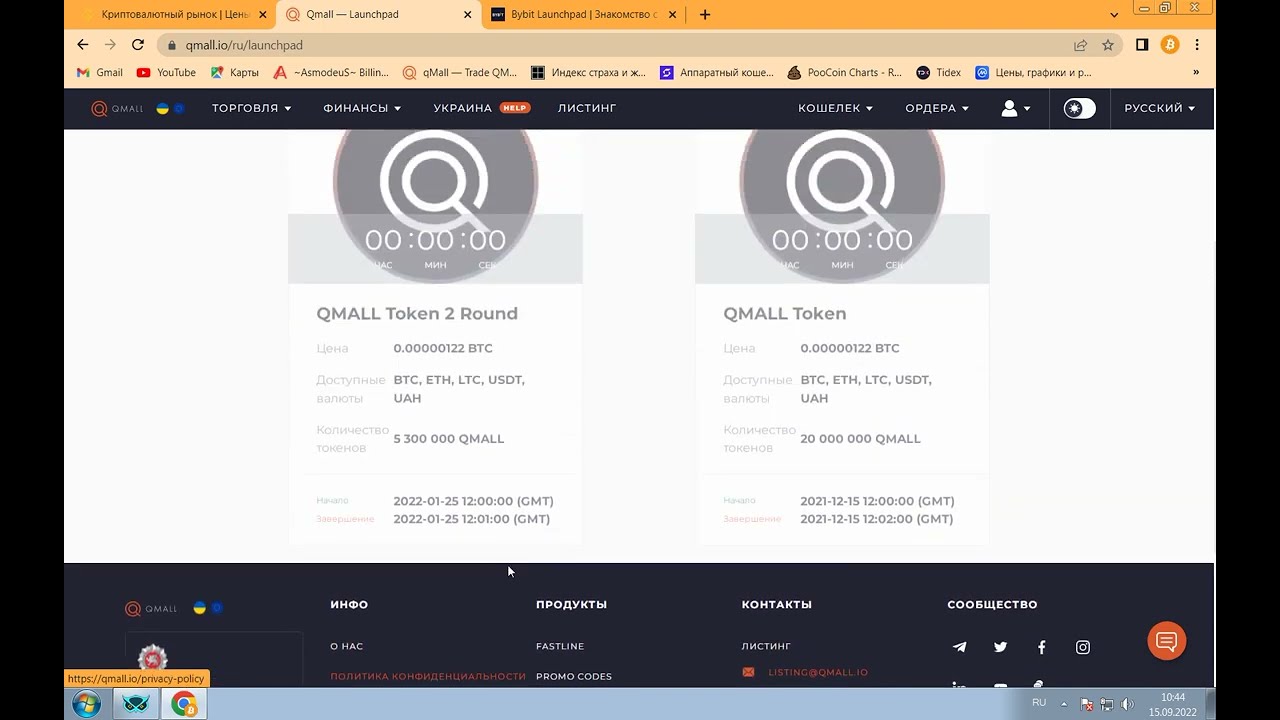This screenshot has width=1280, height=720.
Task: Click the QMALL Token 2 Round title
Action: coord(417,314)
